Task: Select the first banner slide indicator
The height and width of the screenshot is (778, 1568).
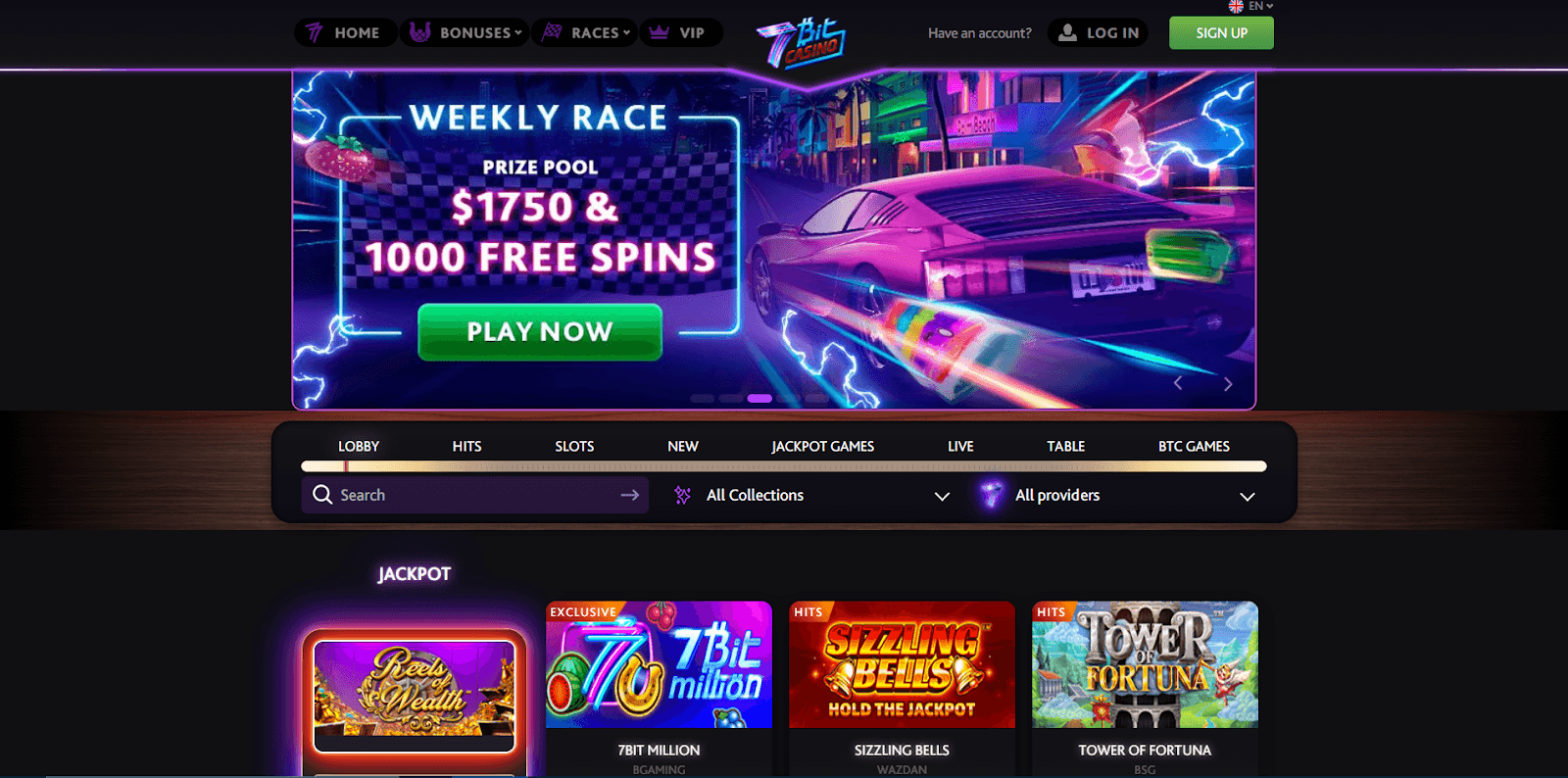Action: (x=702, y=399)
